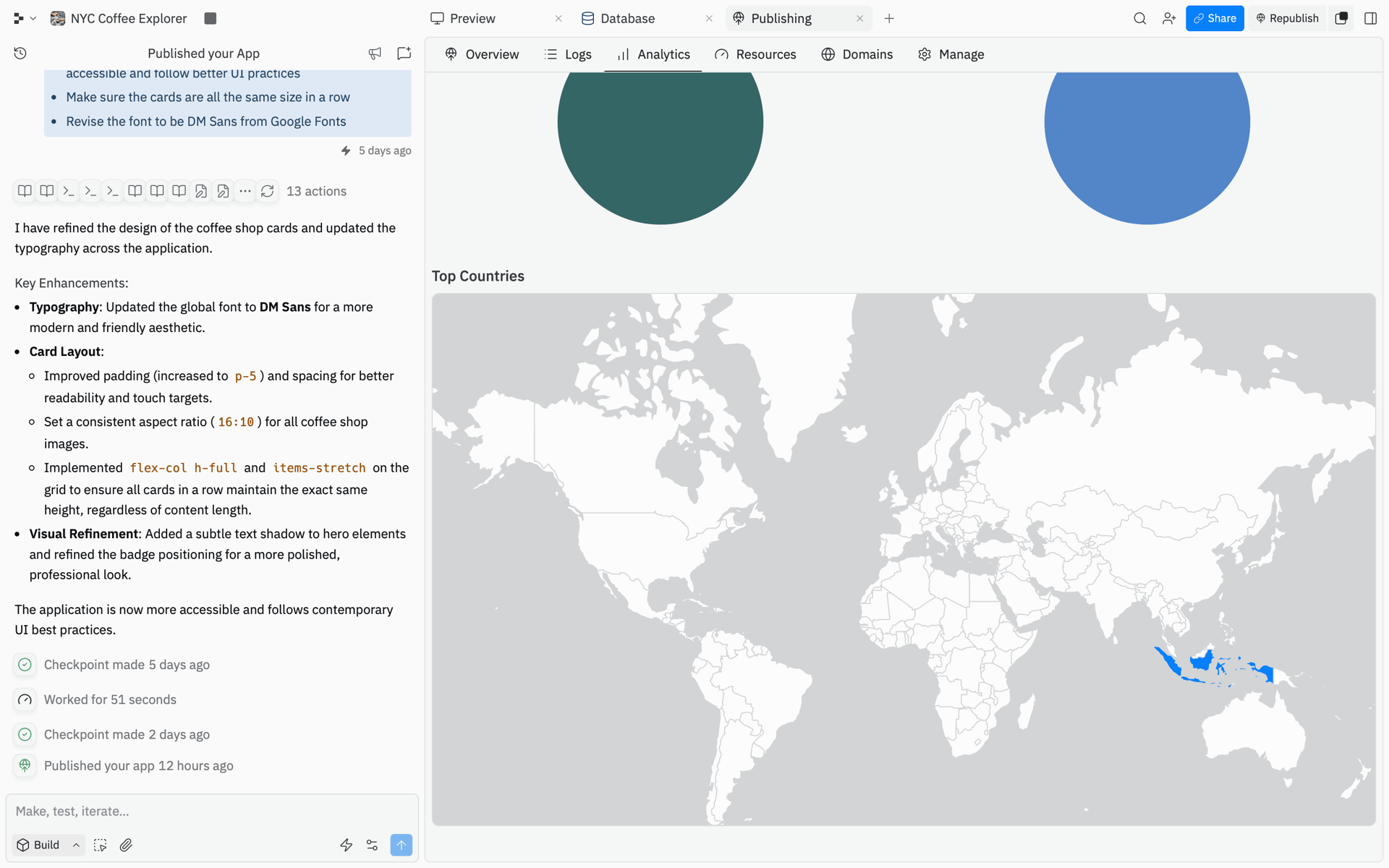This screenshot has width=1389, height=868.
Task: Open Published your app 12 hours ago
Action: (x=138, y=766)
